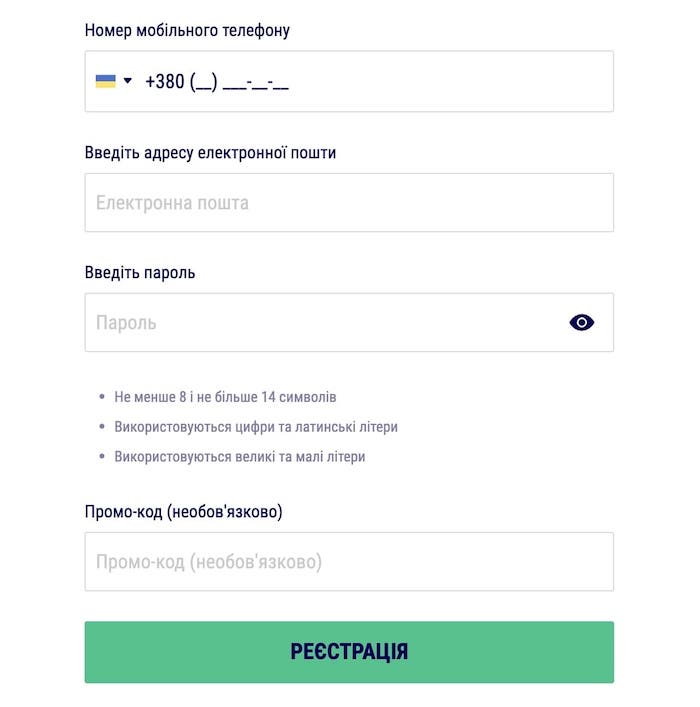
Task: Click the 'Номер мобільного телефону' label
Action: click(187, 30)
